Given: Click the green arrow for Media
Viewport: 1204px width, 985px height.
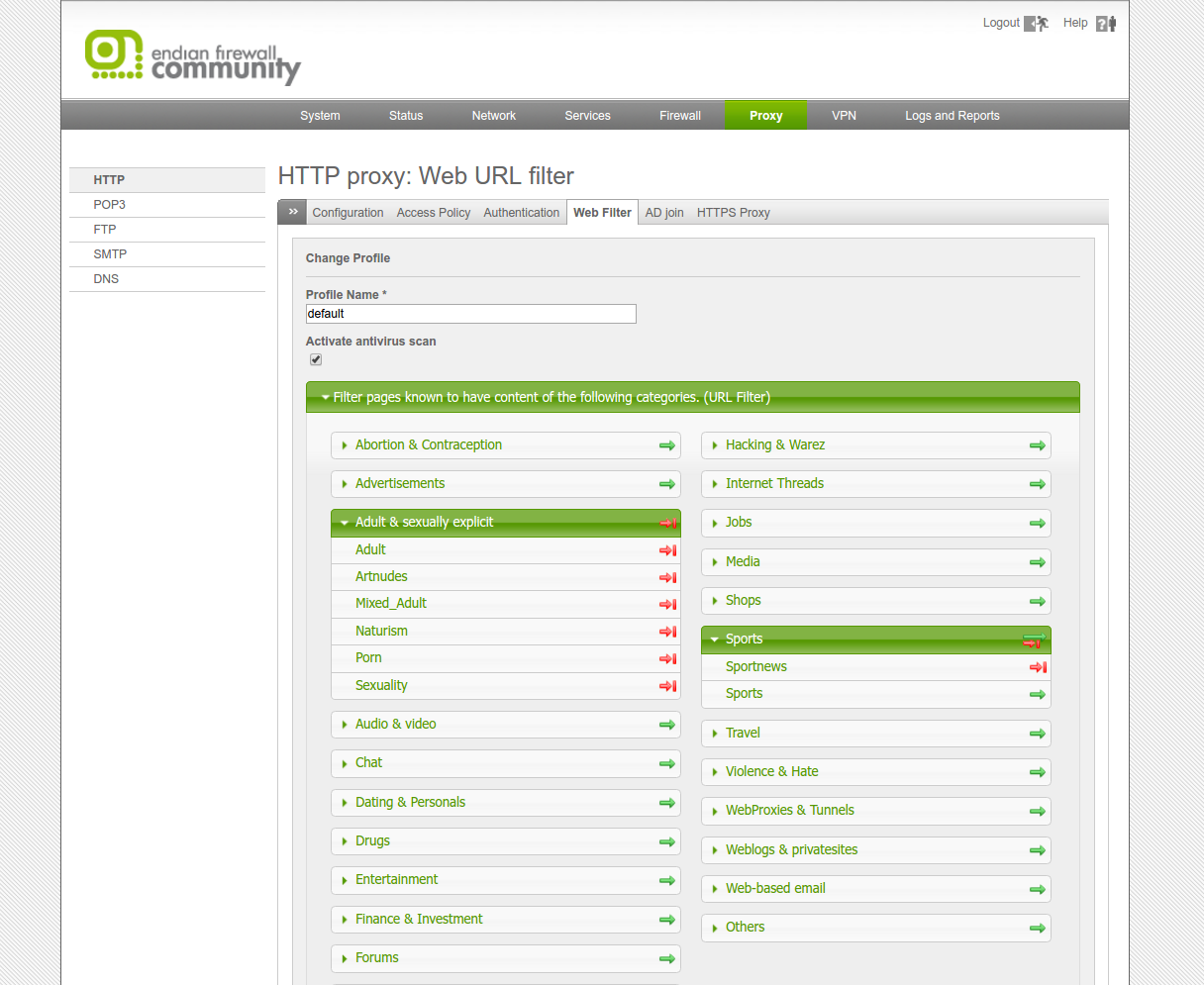Looking at the screenshot, I should (1038, 562).
